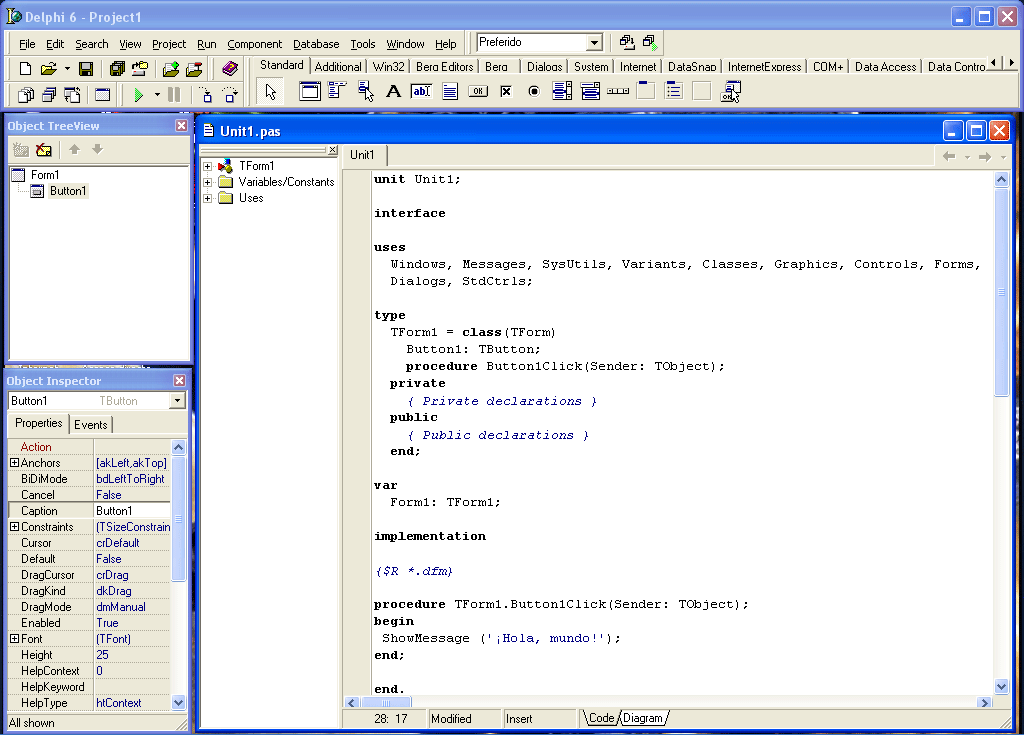The width and height of the screenshot is (1024, 735).
Task: Activate the component selection arrow tool
Action: click(270, 91)
